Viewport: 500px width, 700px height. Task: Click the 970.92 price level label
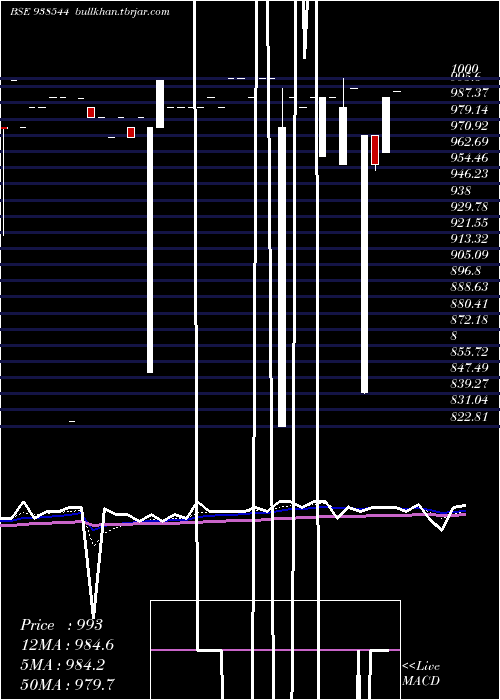pyautogui.click(x=469, y=125)
